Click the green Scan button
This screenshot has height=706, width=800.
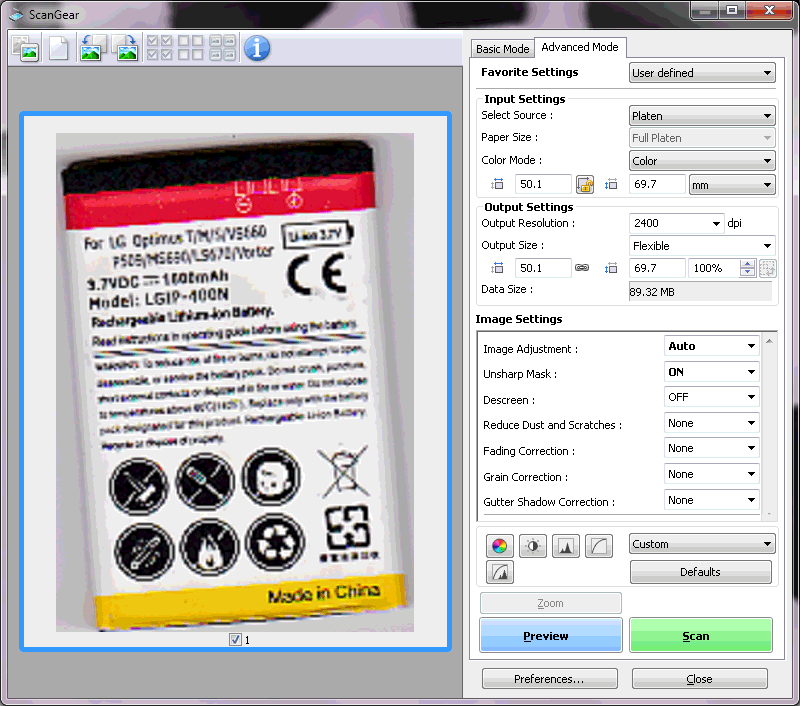(701, 636)
